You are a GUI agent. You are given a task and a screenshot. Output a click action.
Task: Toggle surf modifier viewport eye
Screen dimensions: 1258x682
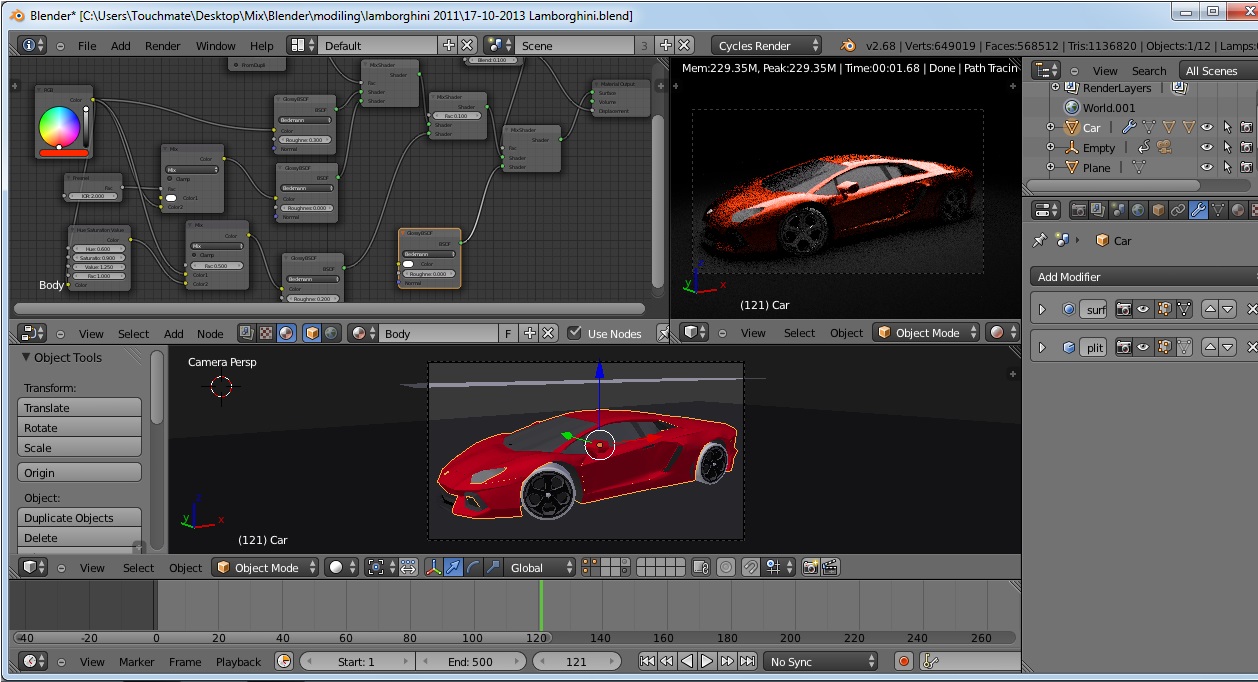click(1143, 309)
